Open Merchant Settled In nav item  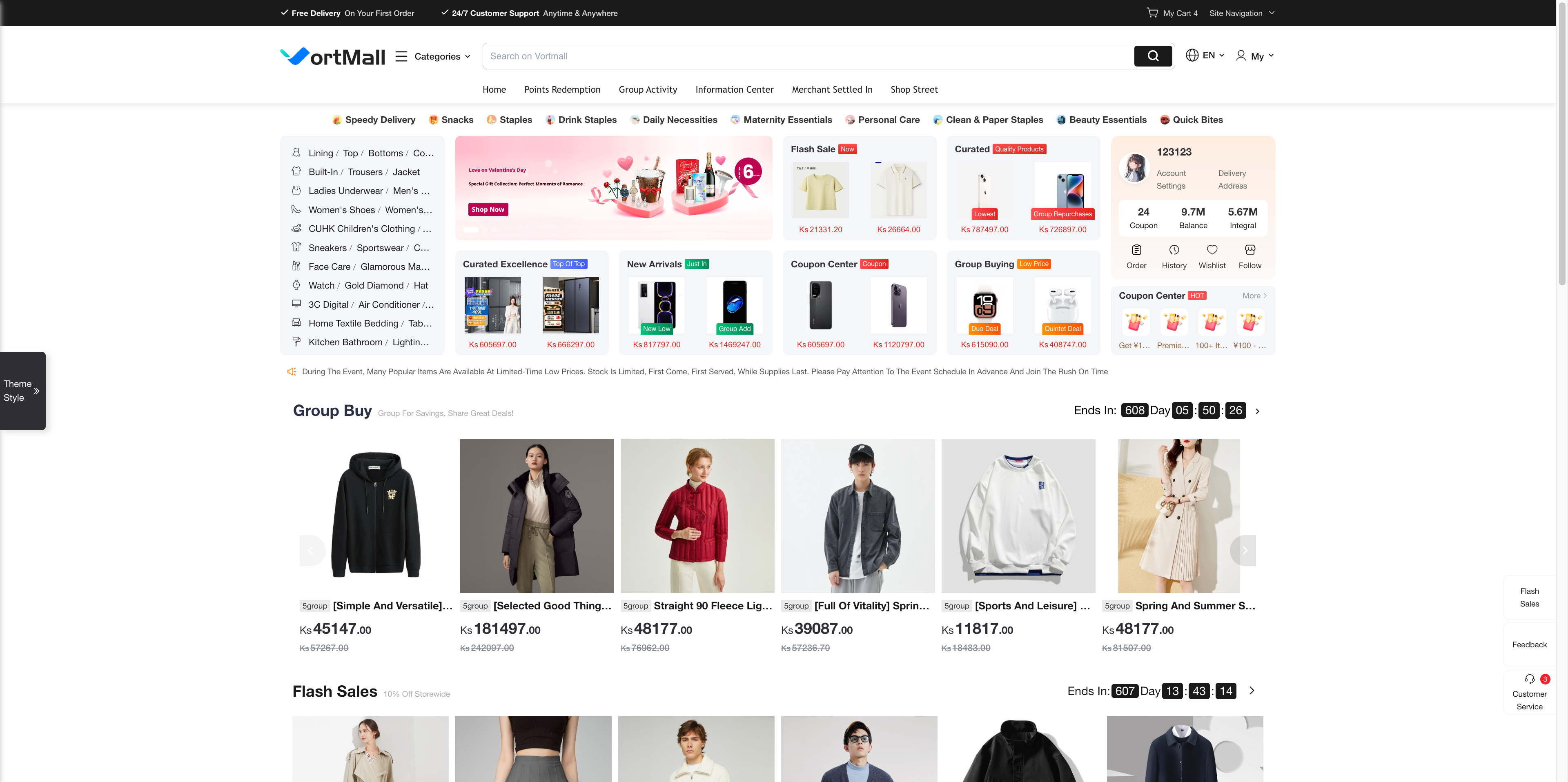(x=831, y=89)
